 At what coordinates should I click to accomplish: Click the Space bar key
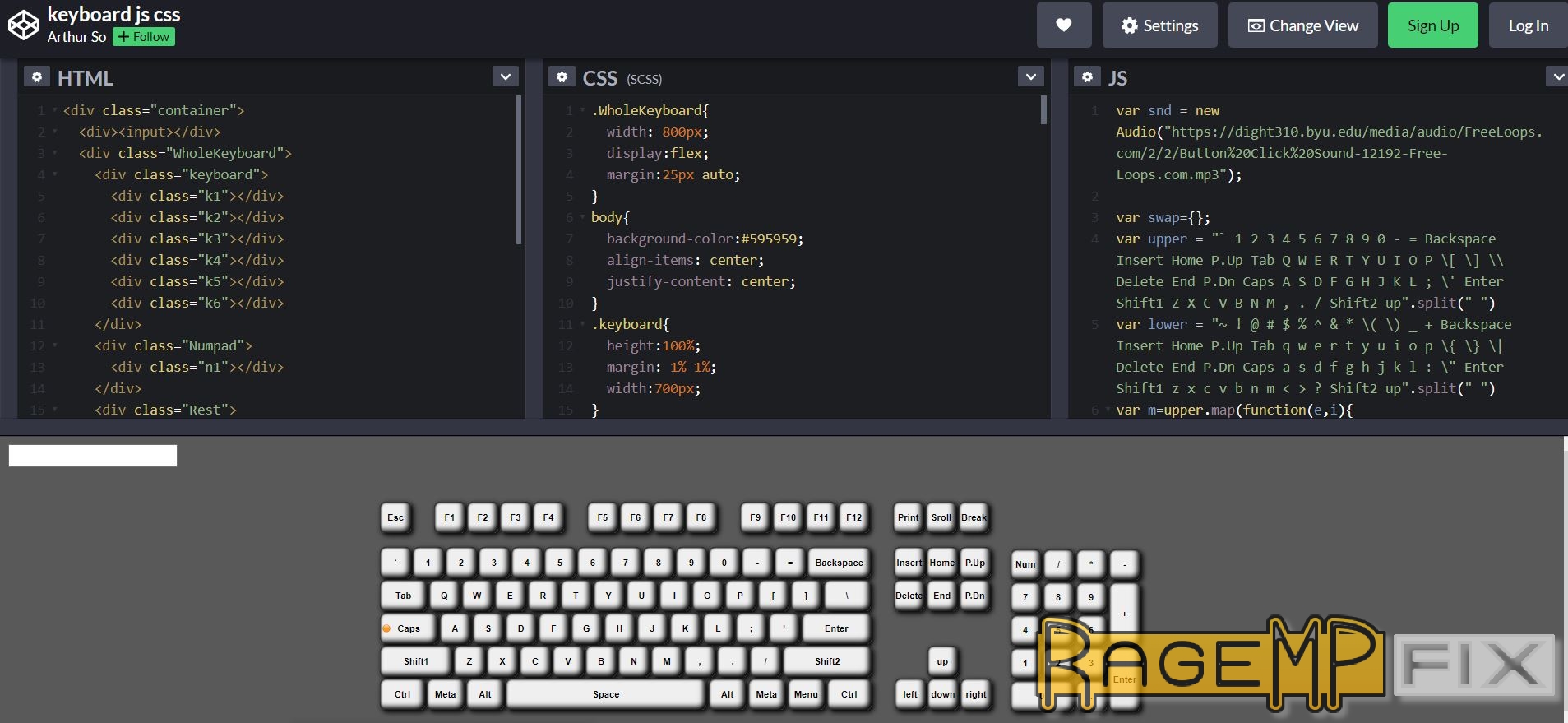coord(606,694)
